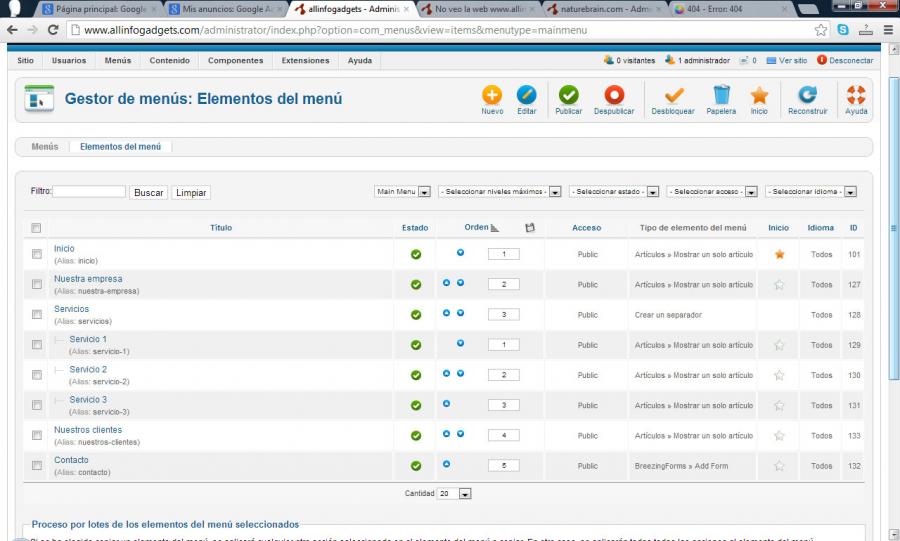Click order number field for Nuestra empresa

(x=503, y=284)
